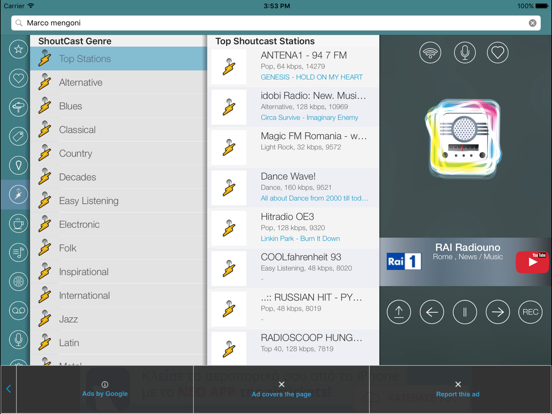Select Classical genre
Screen dimensions: 552x414
pos(118,129)
